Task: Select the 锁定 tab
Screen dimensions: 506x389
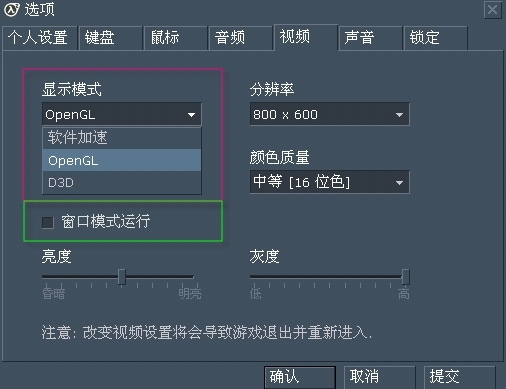Action: coord(436,38)
